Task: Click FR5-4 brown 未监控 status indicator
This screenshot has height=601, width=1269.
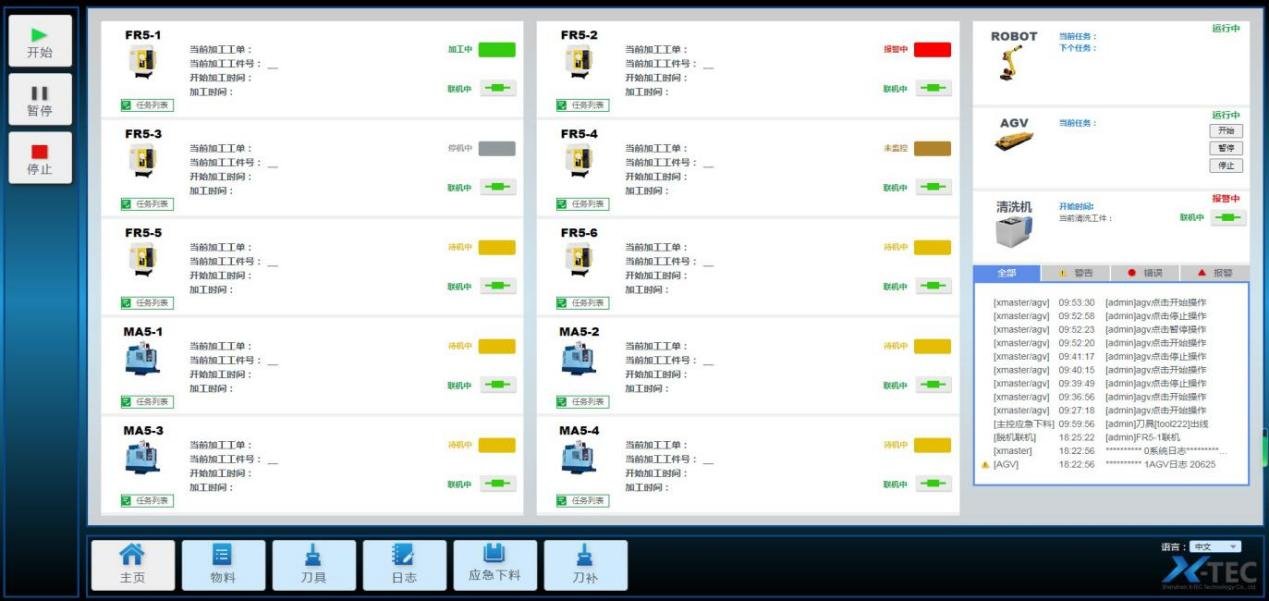Action: coord(932,148)
